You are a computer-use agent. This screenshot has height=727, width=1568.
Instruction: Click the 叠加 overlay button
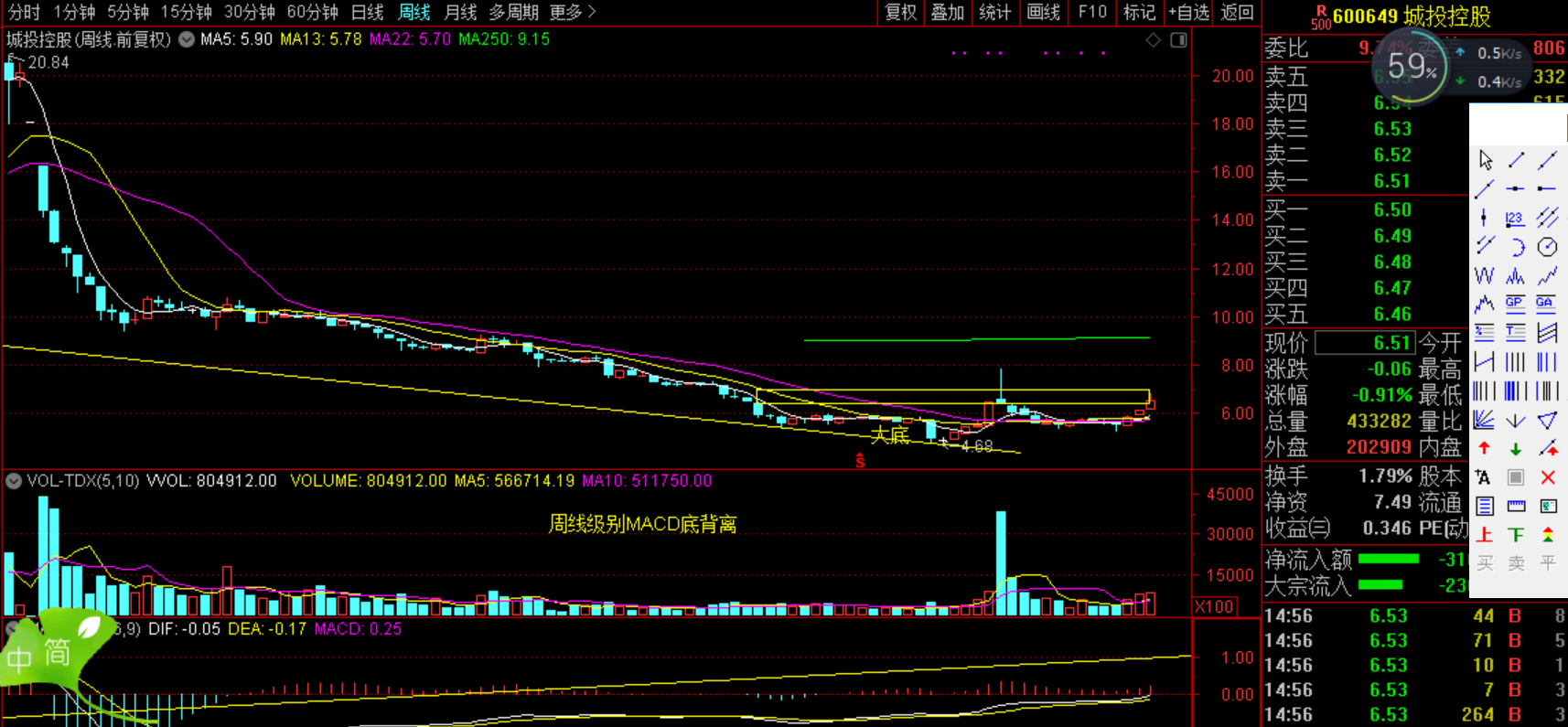[948, 12]
